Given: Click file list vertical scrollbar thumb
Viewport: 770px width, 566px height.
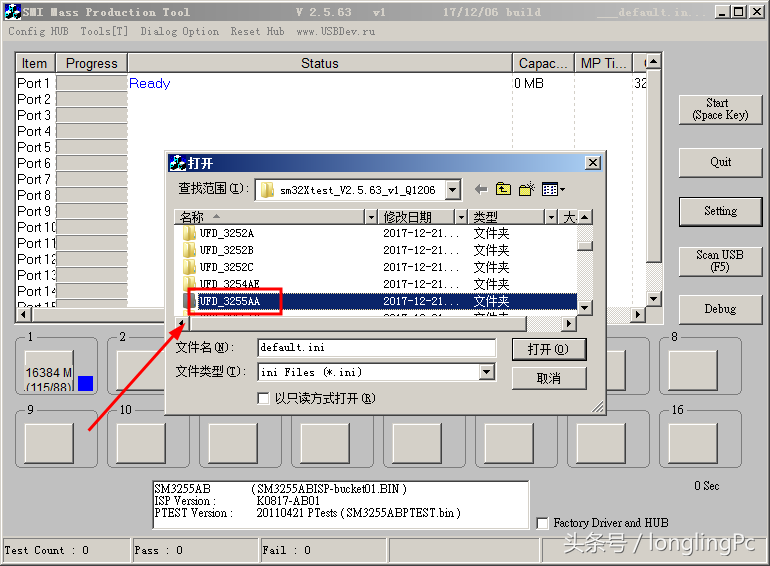Looking at the screenshot, I should (584, 245).
